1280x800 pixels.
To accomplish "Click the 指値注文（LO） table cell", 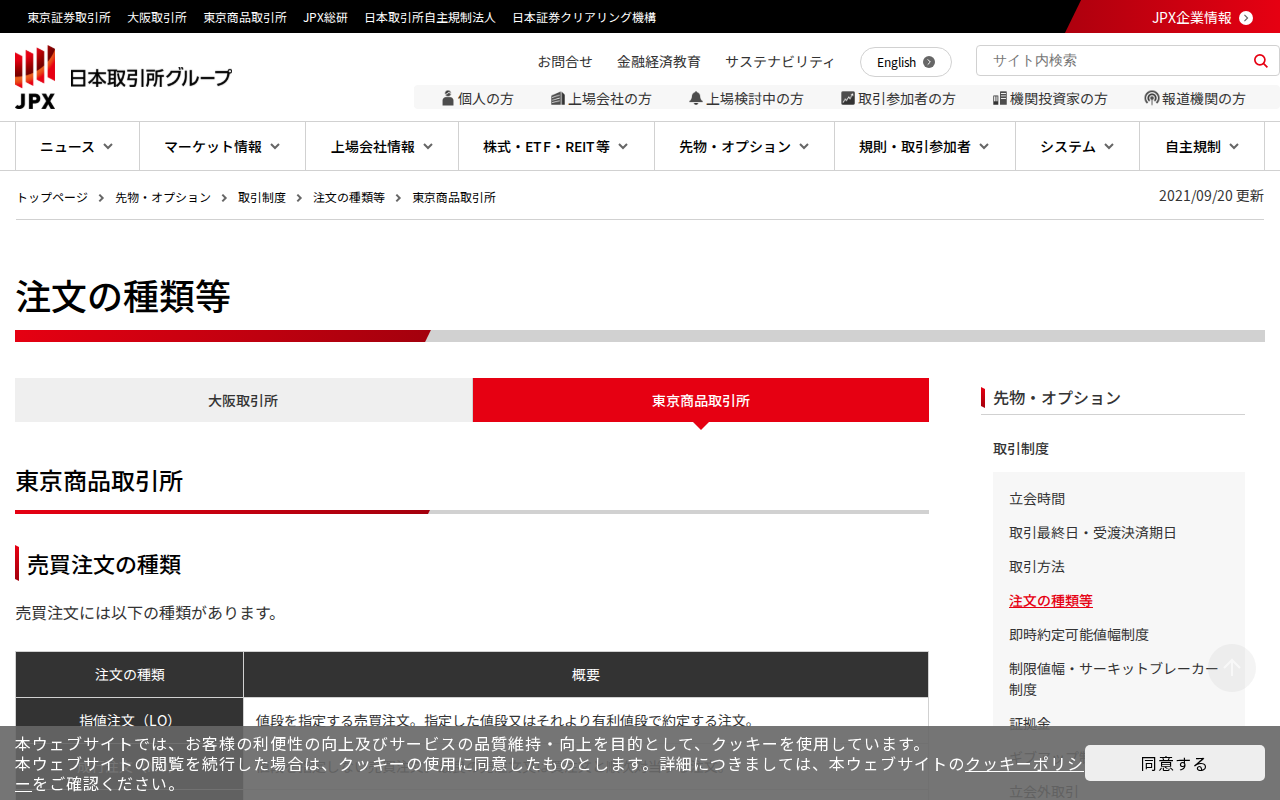I will 129,721.
